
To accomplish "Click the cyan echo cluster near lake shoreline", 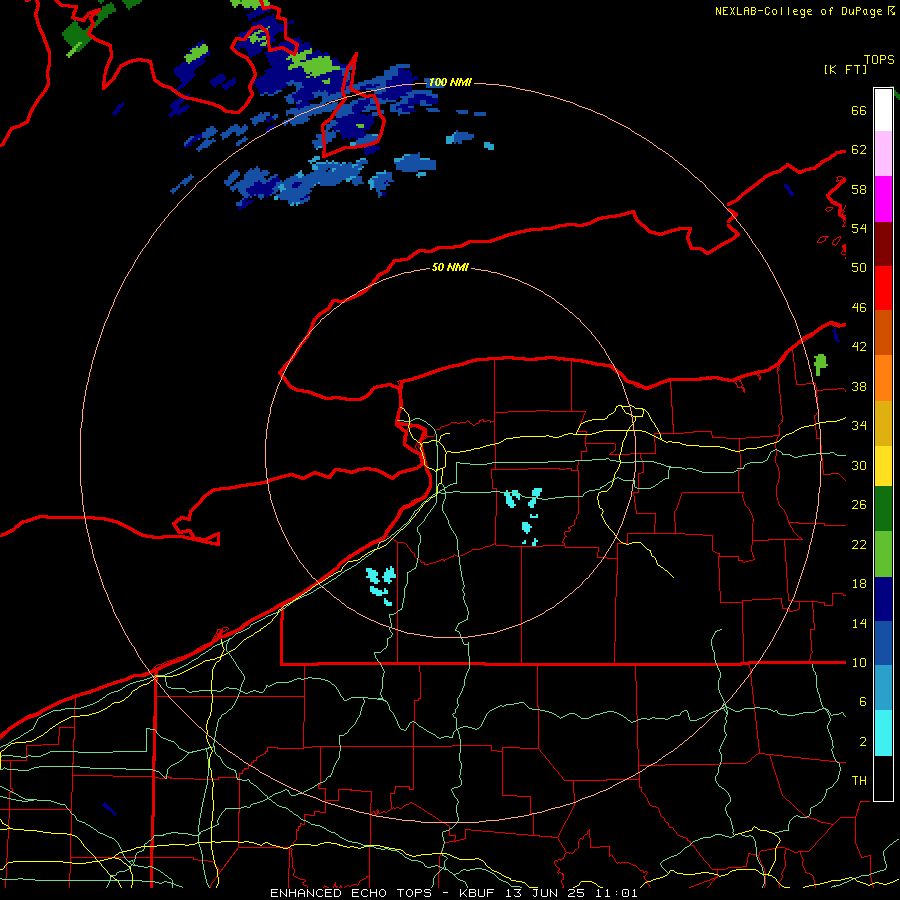I will [381, 585].
